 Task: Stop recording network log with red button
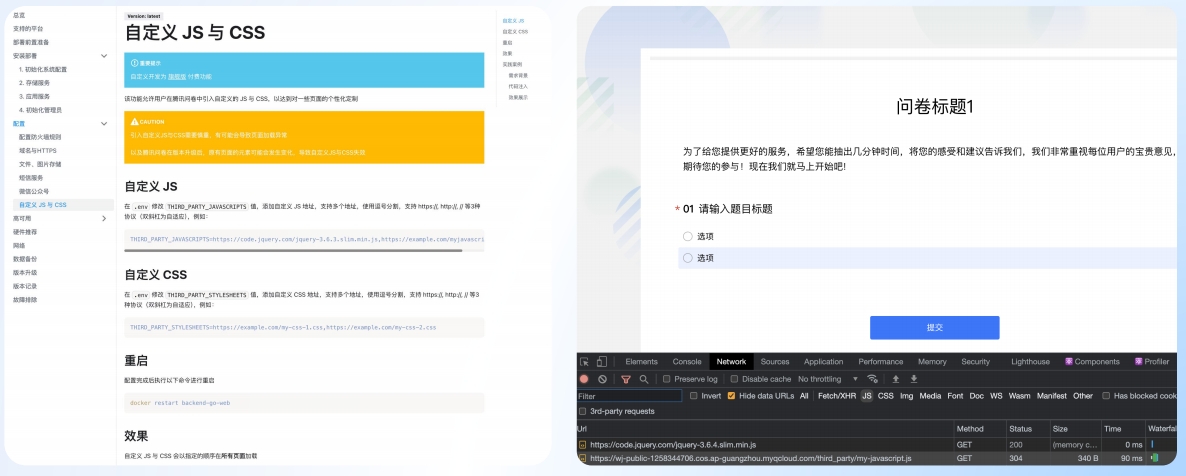tap(584, 379)
